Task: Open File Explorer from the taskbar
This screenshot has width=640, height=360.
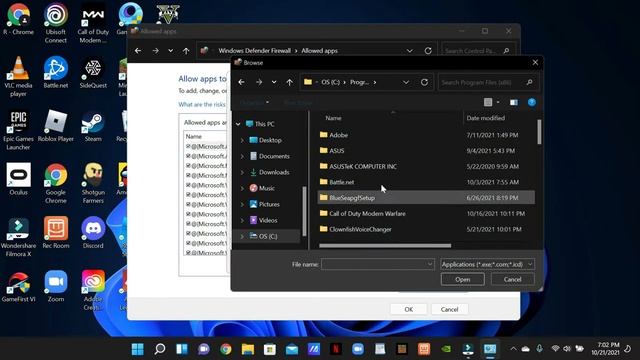Action: click(x=248, y=349)
